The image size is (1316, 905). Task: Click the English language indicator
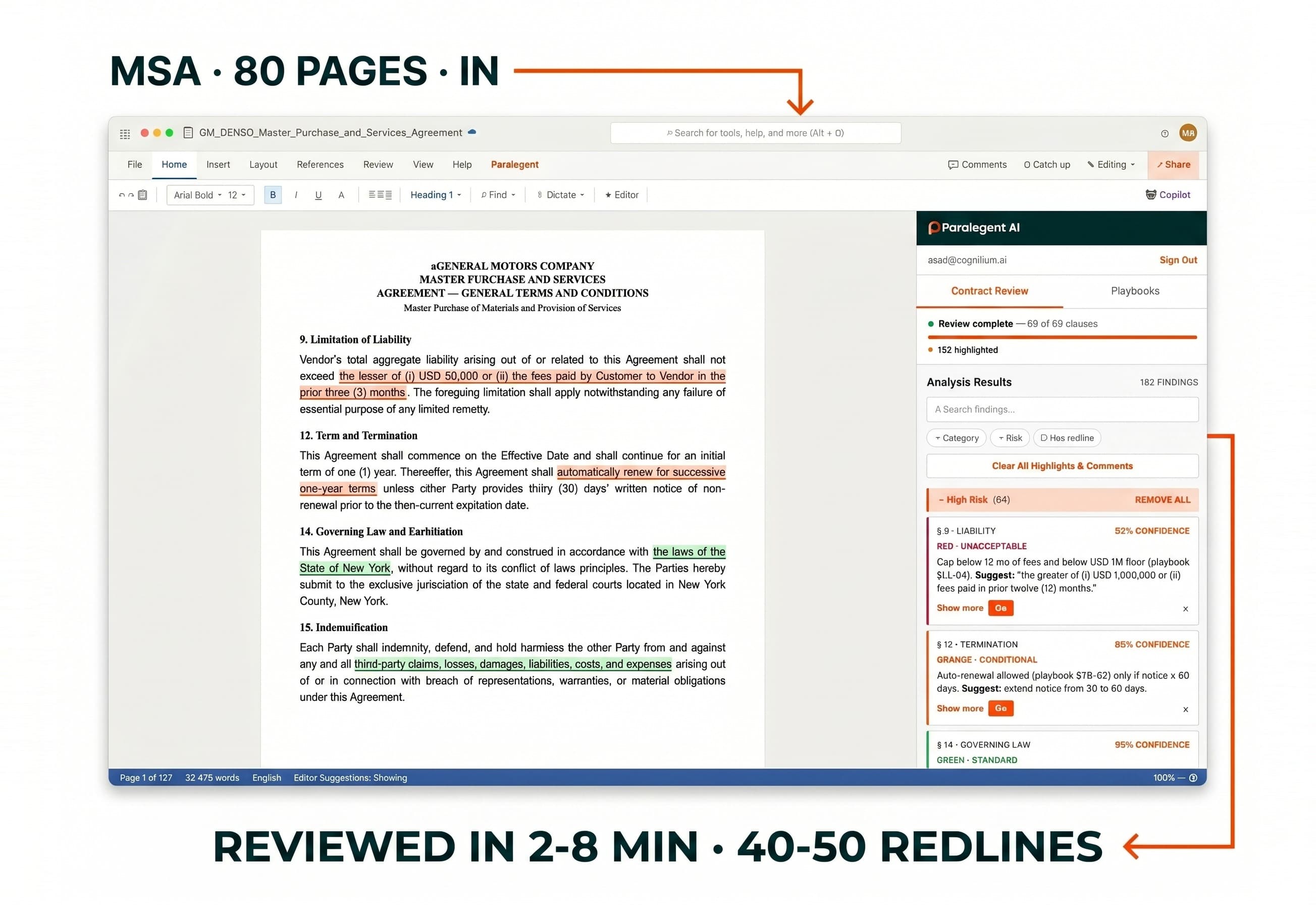tap(267, 779)
